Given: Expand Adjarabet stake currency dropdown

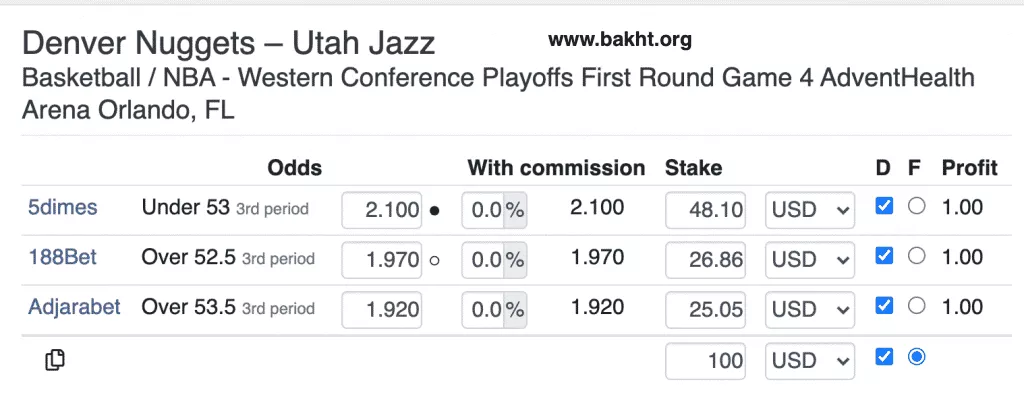Looking at the screenshot, I should click(x=810, y=310).
